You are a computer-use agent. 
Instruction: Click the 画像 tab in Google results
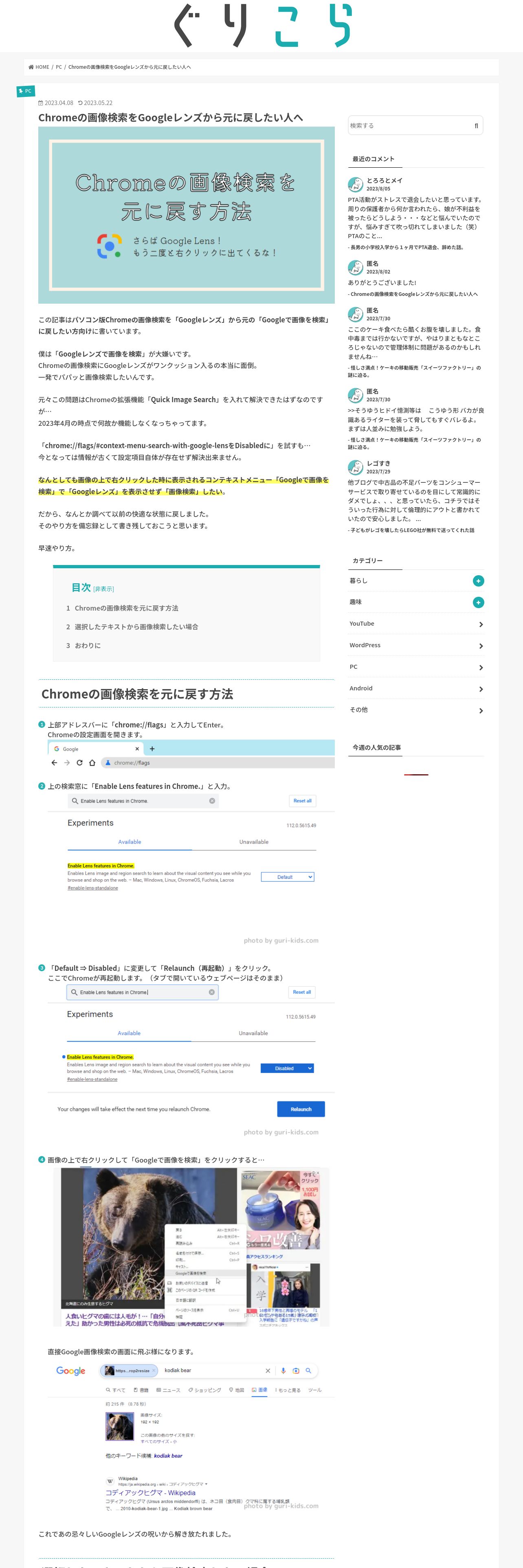[x=259, y=1390]
